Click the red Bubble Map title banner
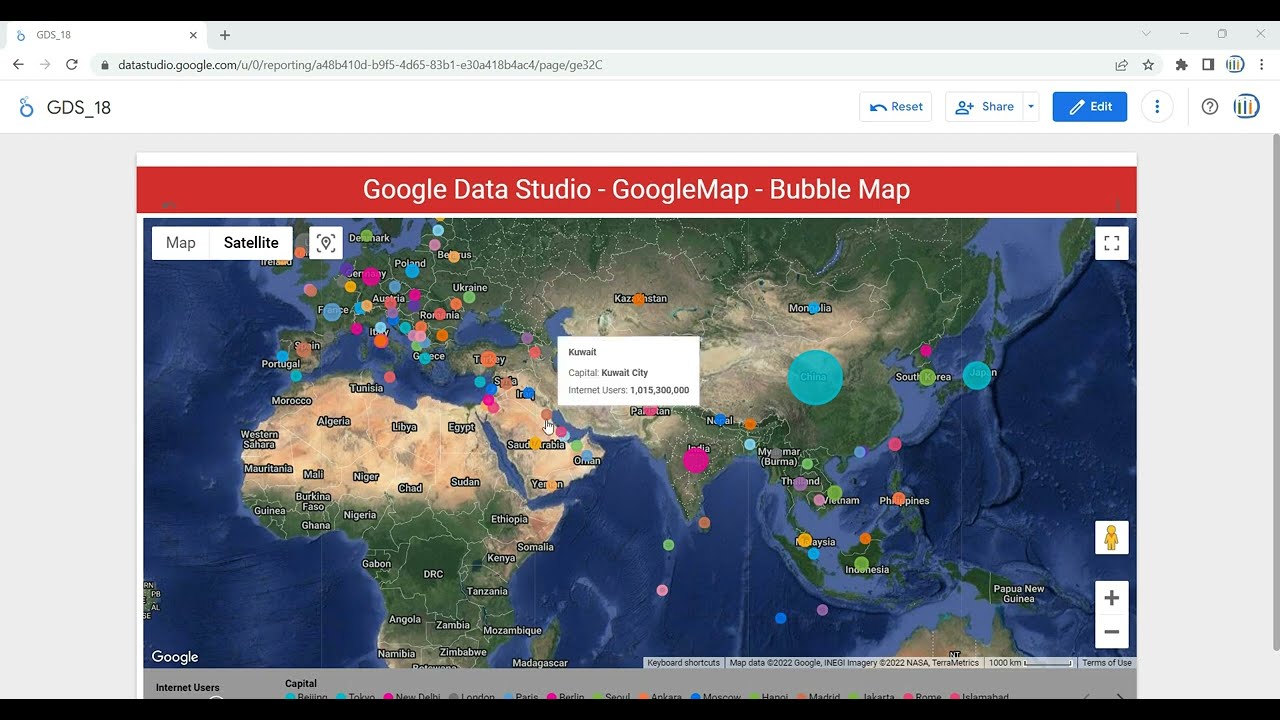Image resolution: width=1280 pixels, height=720 pixels. point(636,189)
